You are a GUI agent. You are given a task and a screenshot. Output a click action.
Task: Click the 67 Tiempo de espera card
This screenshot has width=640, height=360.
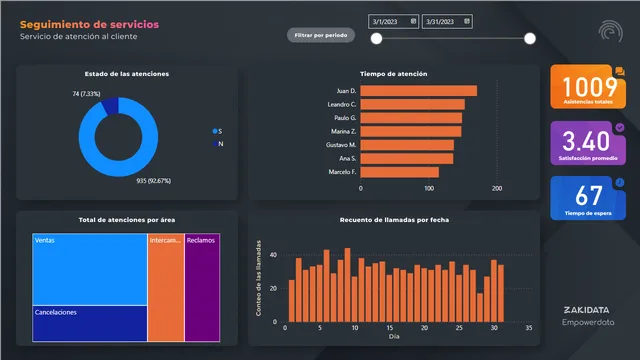point(588,198)
